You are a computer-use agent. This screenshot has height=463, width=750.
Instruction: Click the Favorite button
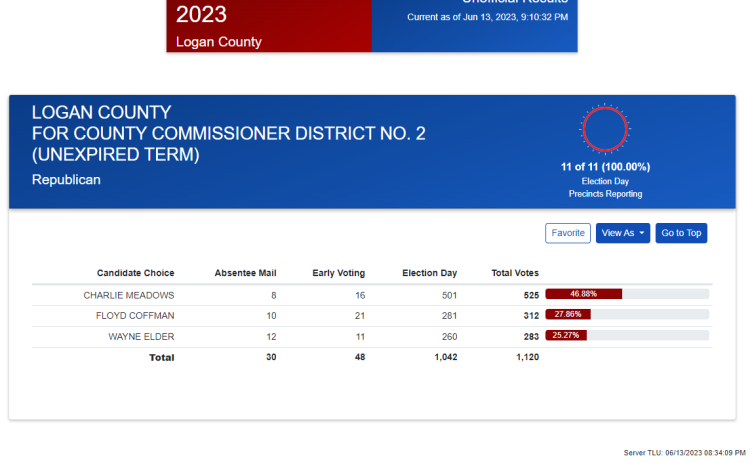click(x=568, y=233)
